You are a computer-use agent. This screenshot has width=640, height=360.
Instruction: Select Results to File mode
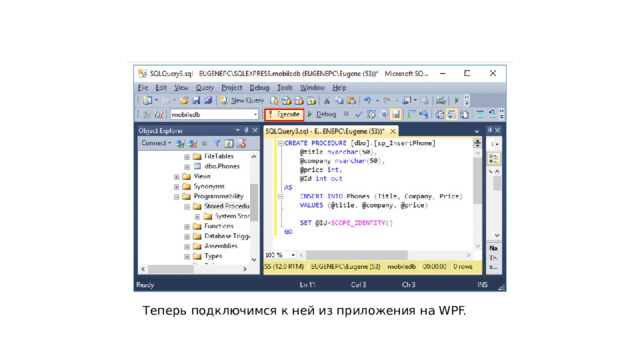click(x=464, y=115)
